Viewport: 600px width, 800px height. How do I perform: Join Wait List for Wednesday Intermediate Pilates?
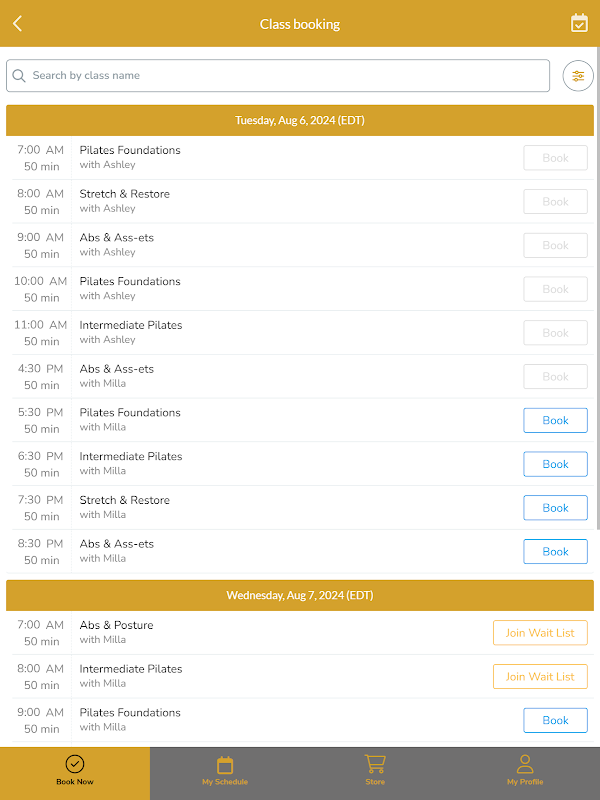pyautogui.click(x=540, y=677)
